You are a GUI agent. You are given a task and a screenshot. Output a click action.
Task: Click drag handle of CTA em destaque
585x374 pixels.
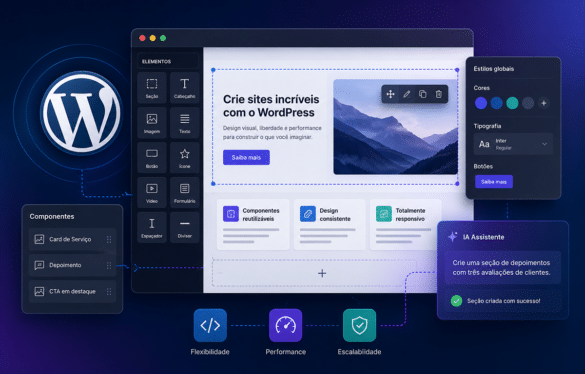pyautogui.click(x=109, y=292)
